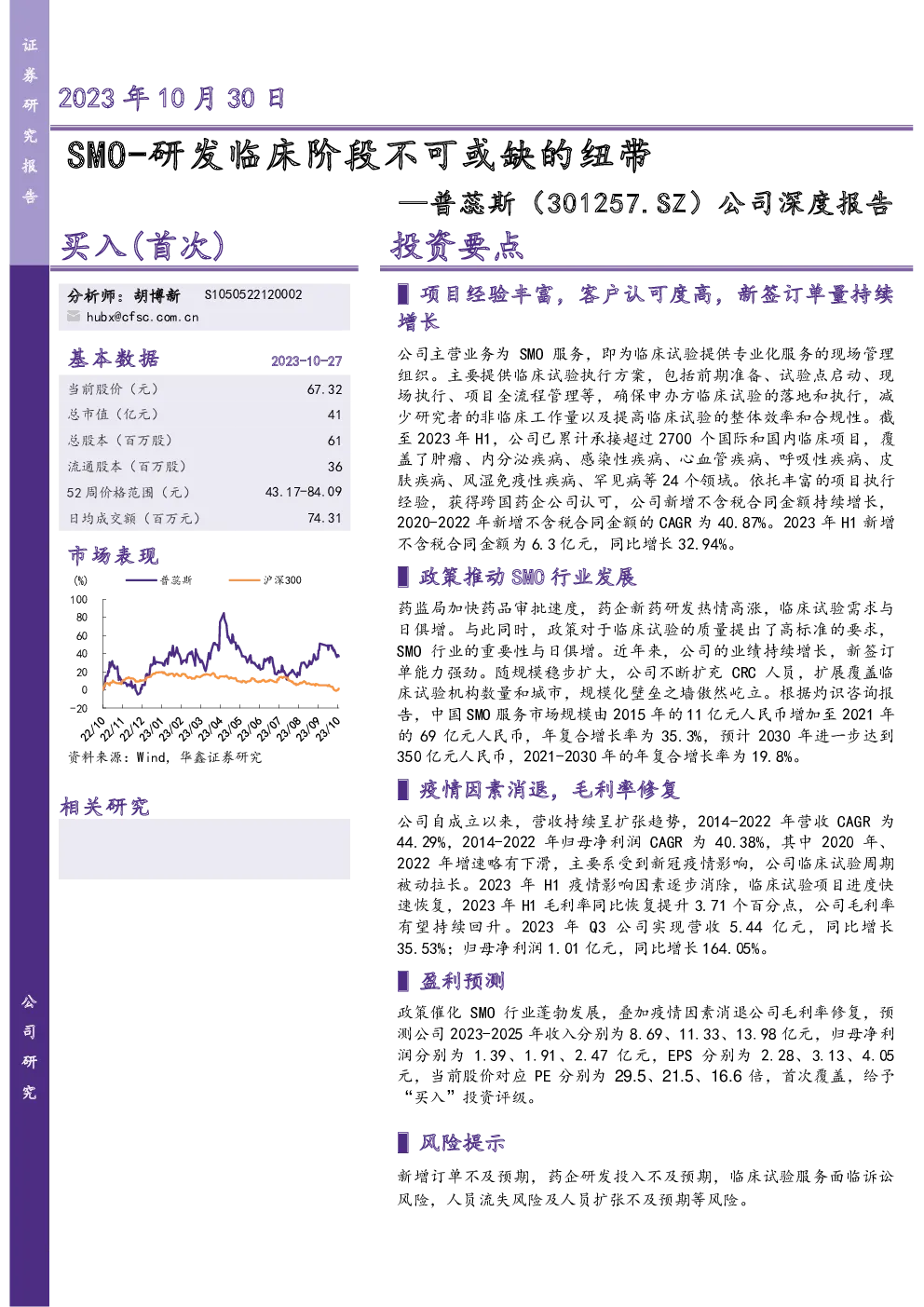
Task: Click the 沪深300 legend entry in chart
Action: (x=265, y=580)
